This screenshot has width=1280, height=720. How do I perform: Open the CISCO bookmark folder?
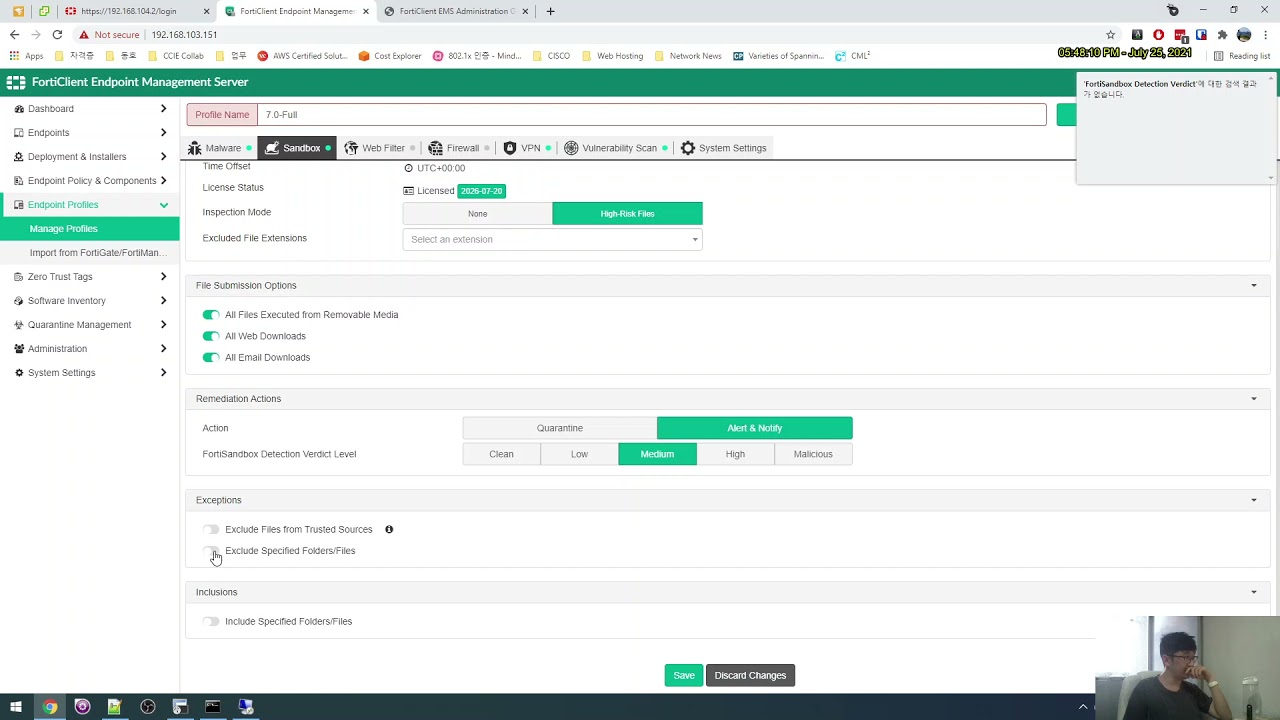pos(552,56)
